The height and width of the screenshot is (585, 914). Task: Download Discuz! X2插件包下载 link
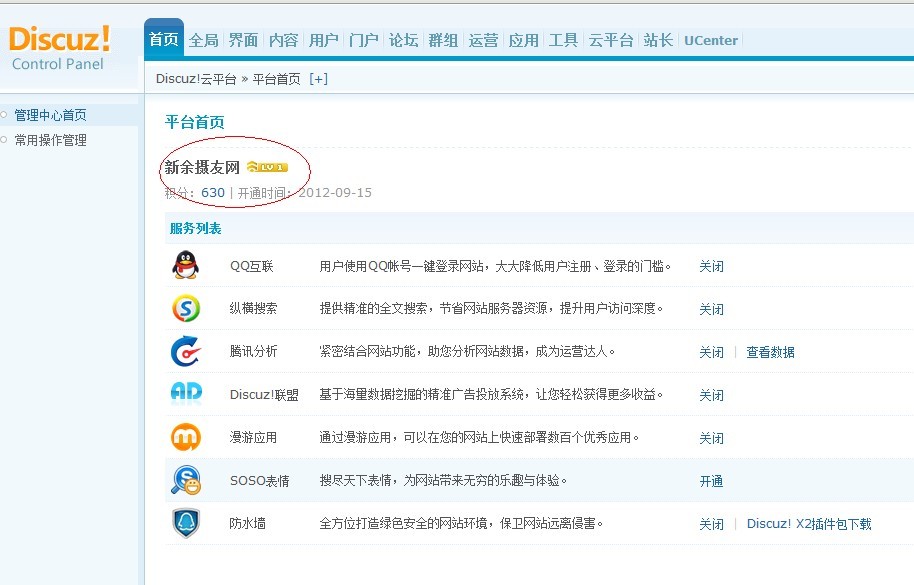[x=809, y=524]
